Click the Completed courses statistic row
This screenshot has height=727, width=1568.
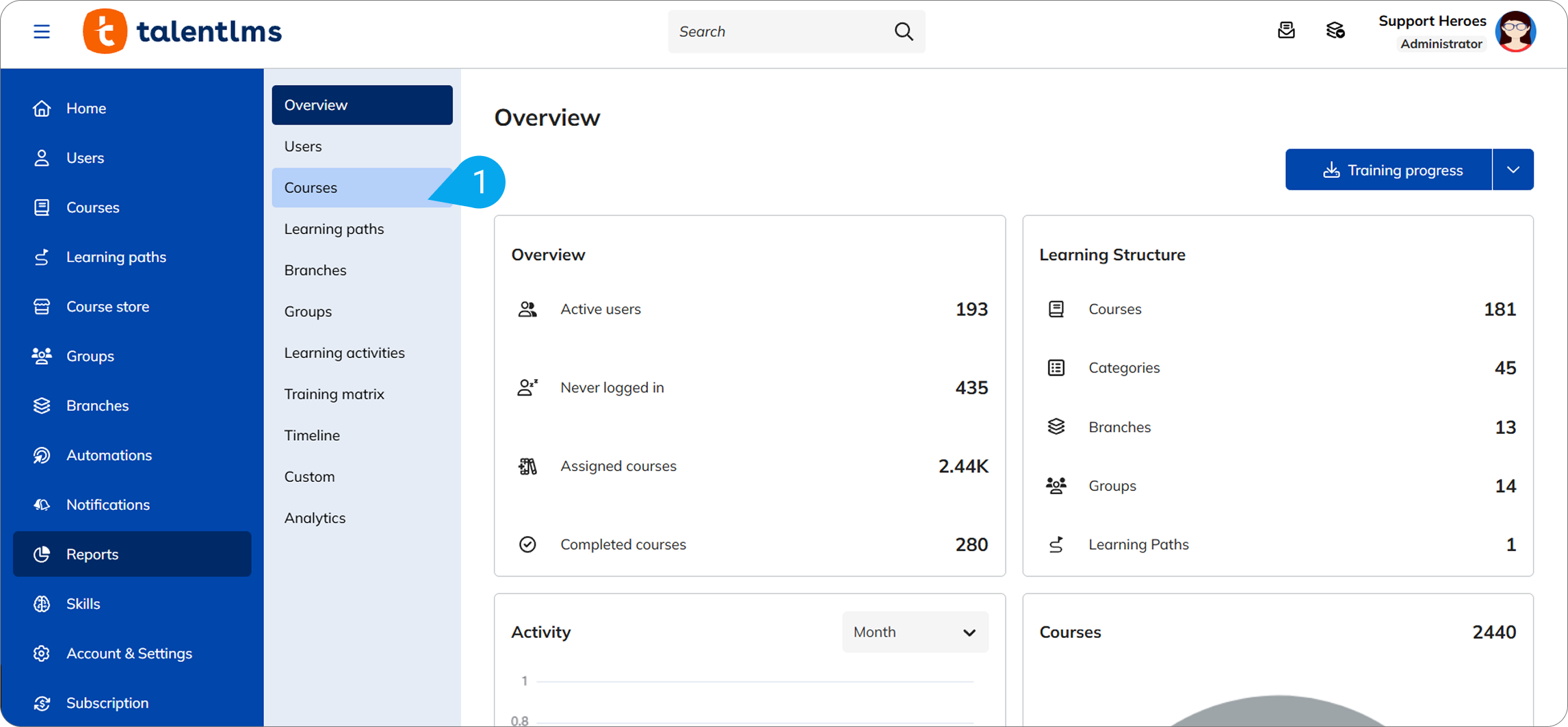(749, 544)
